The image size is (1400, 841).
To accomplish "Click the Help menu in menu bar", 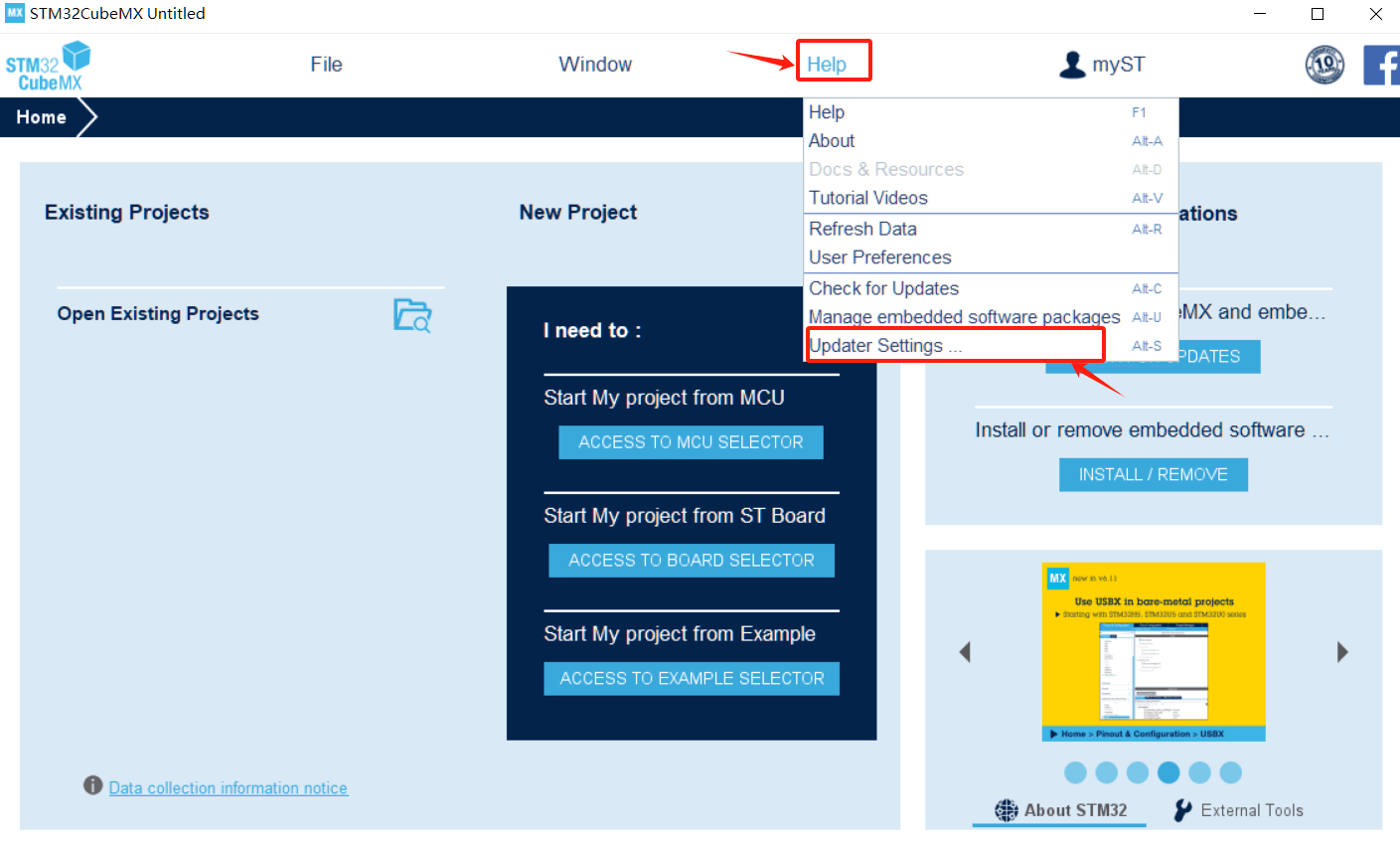I will point(827,65).
